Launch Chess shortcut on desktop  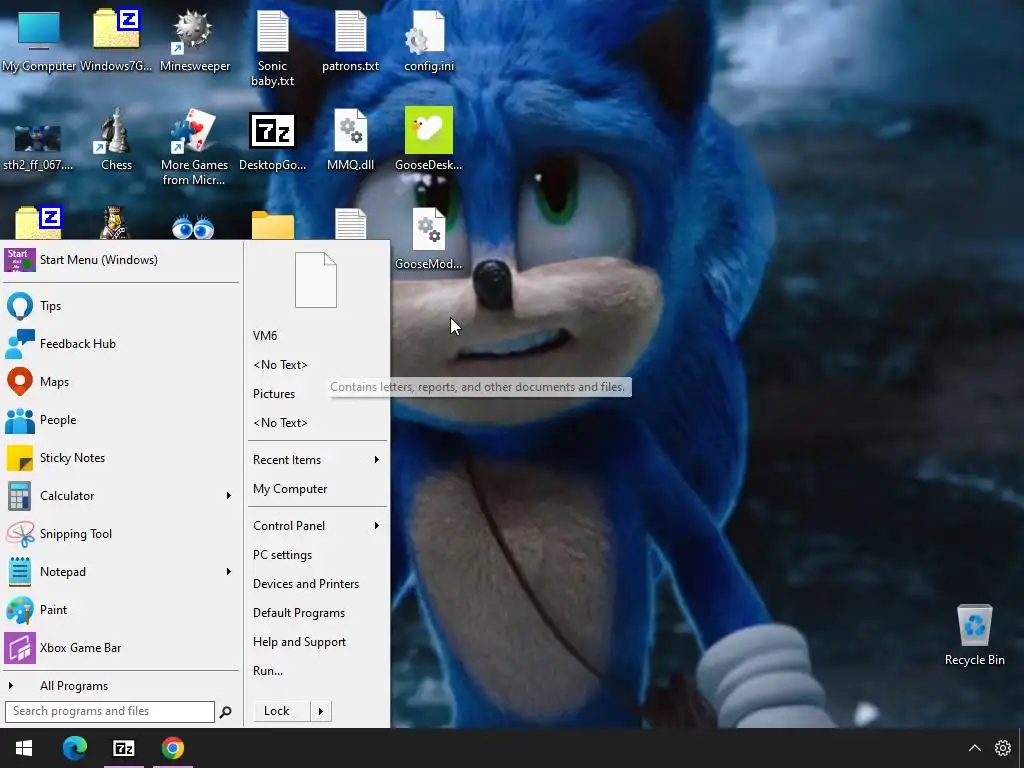coord(116,140)
